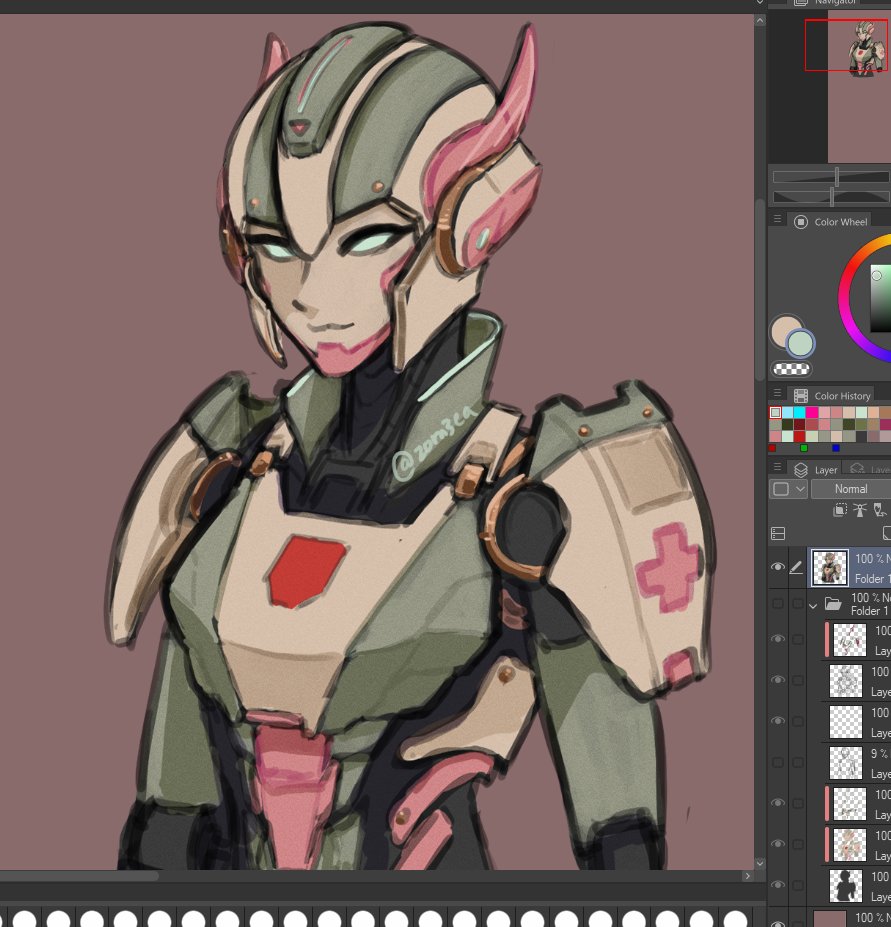
Task: Open the palette color dropdown beside Normal
Action: [788, 489]
